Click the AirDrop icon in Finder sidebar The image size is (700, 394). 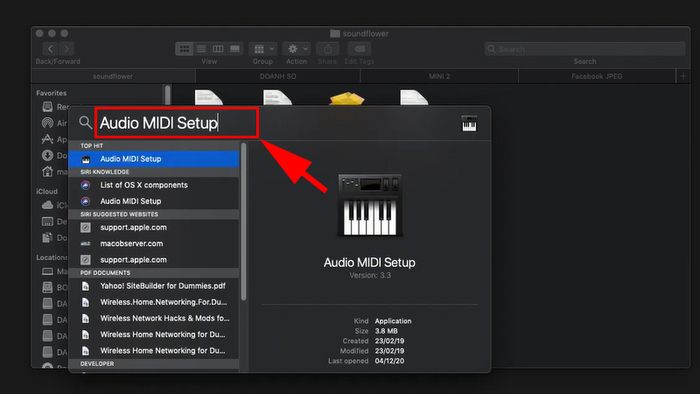pos(47,123)
